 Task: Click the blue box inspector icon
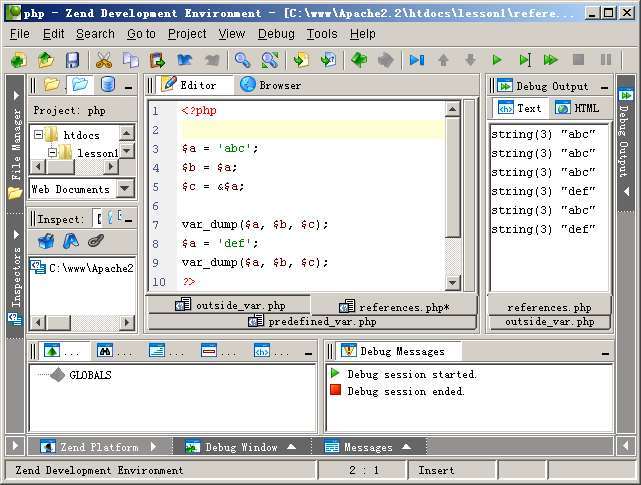[46, 241]
